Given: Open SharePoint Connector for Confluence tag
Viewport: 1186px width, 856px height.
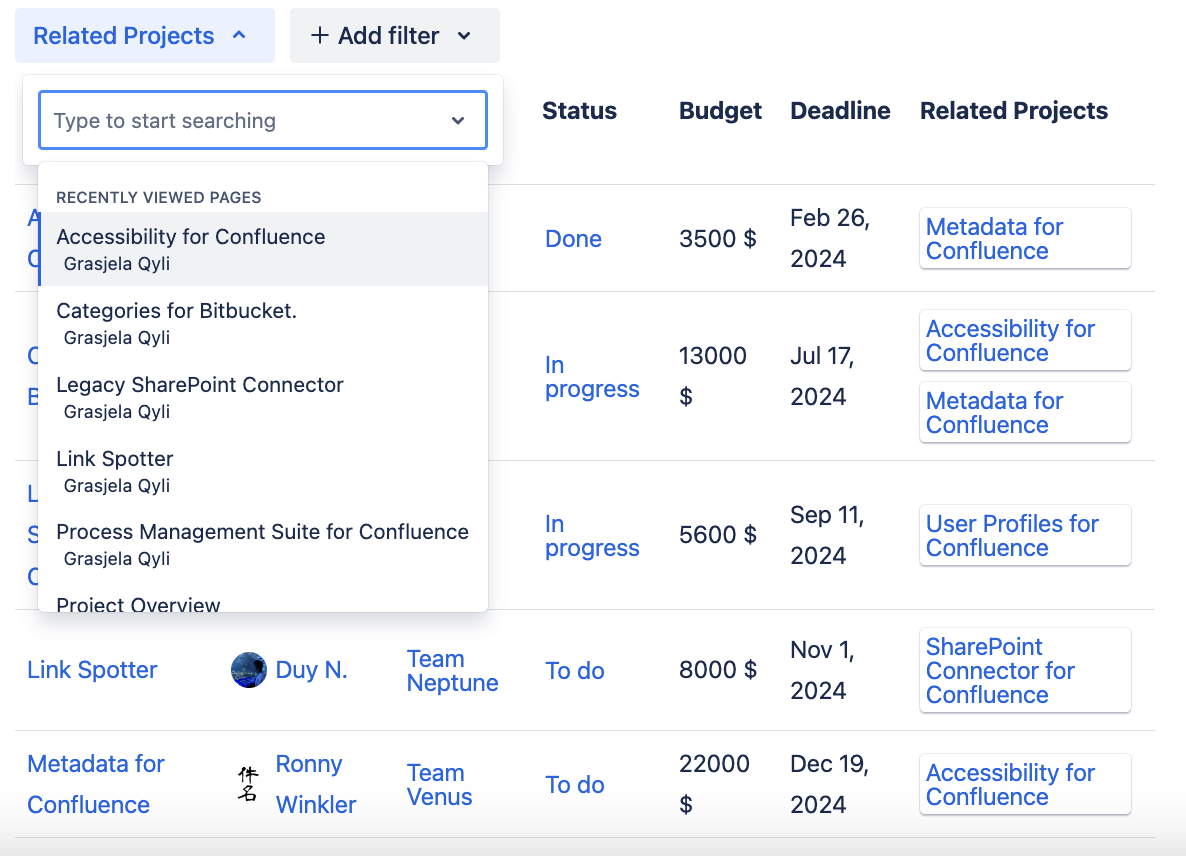Looking at the screenshot, I should [x=1000, y=671].
